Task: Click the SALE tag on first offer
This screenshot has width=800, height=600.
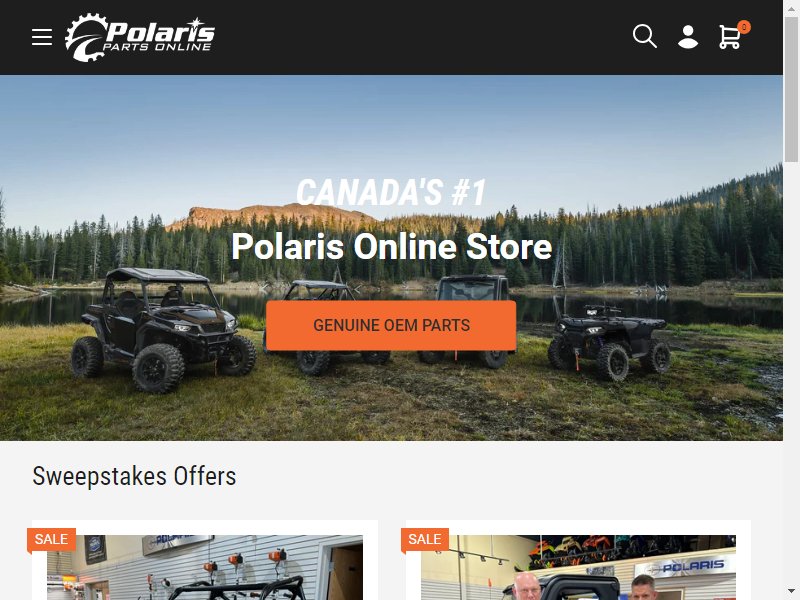Action: coord(51,539)
